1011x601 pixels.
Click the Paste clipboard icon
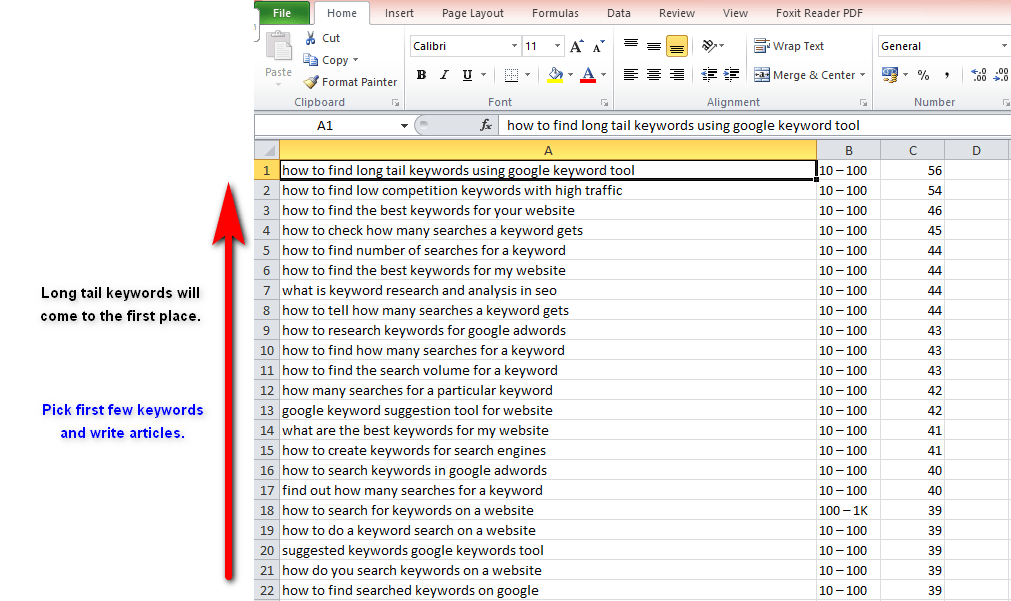pos(279,48)
